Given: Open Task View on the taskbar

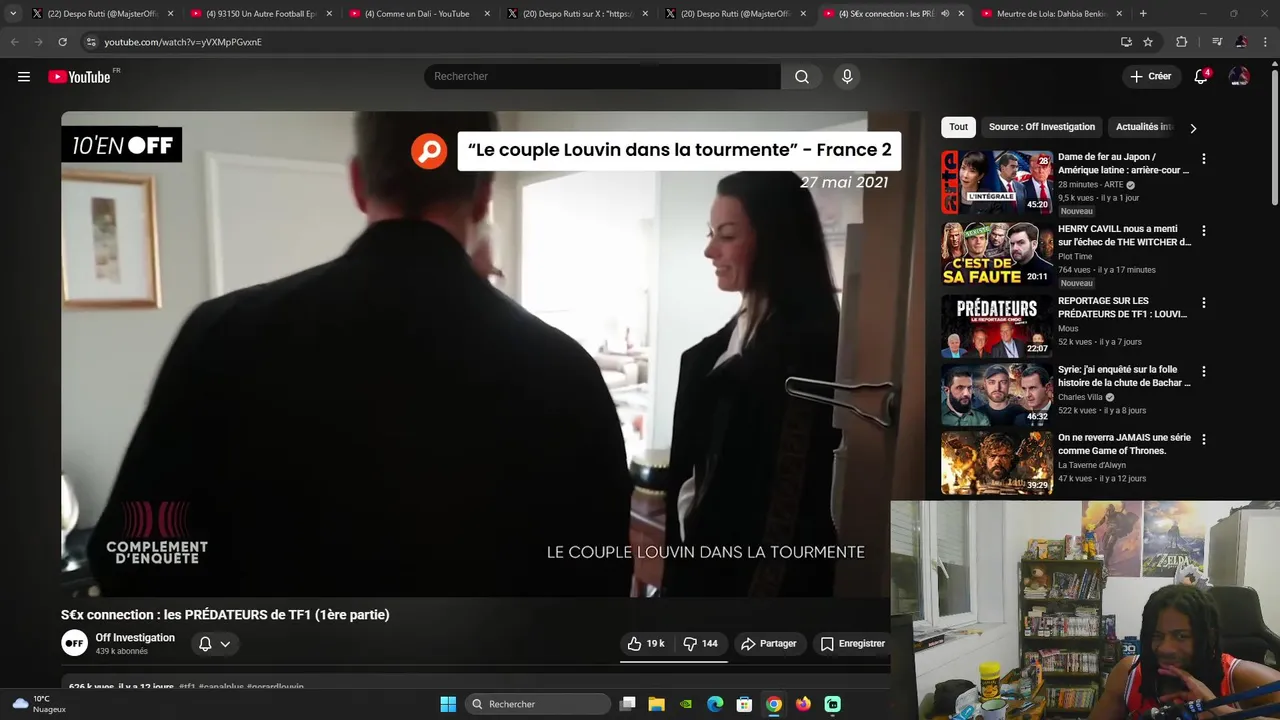Looking at the screenshot, I should pos(628,704).
